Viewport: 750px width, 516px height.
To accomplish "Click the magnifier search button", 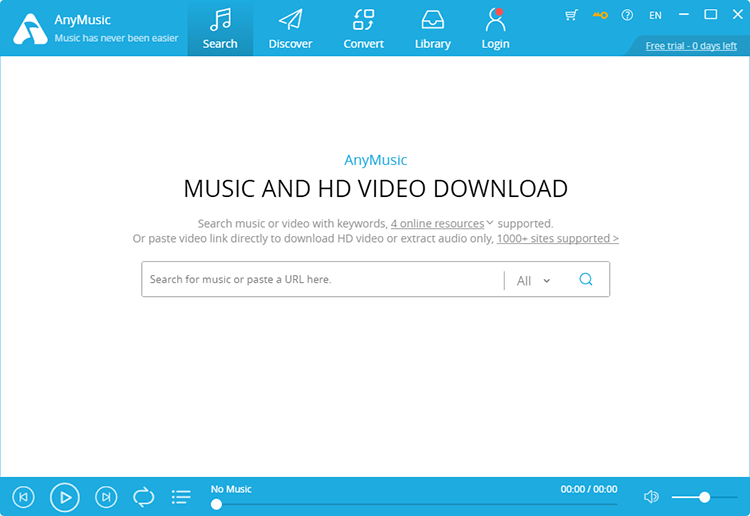I will [x=586, y=279].
